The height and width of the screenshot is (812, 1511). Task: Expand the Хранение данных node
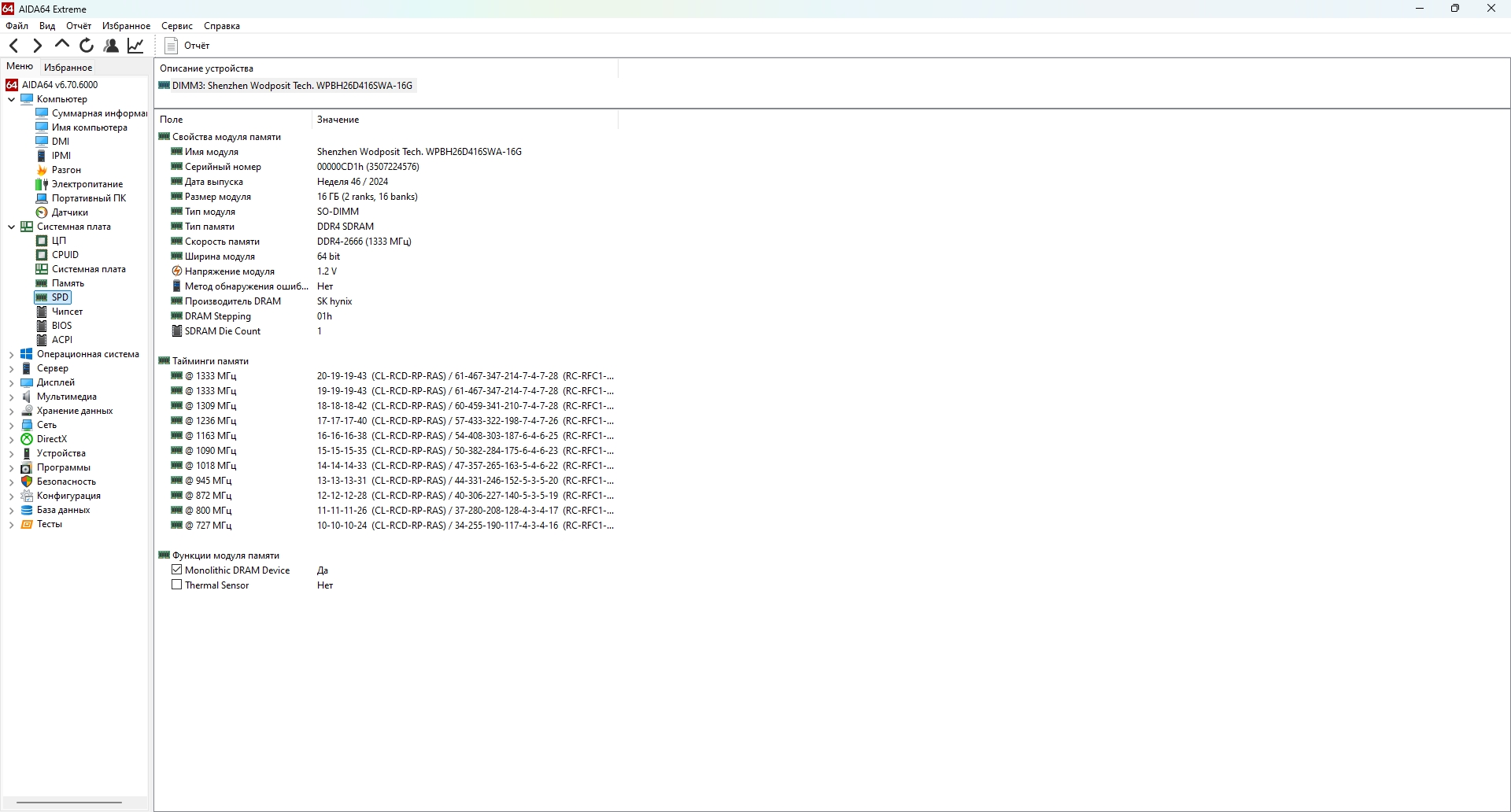[11, 411]
